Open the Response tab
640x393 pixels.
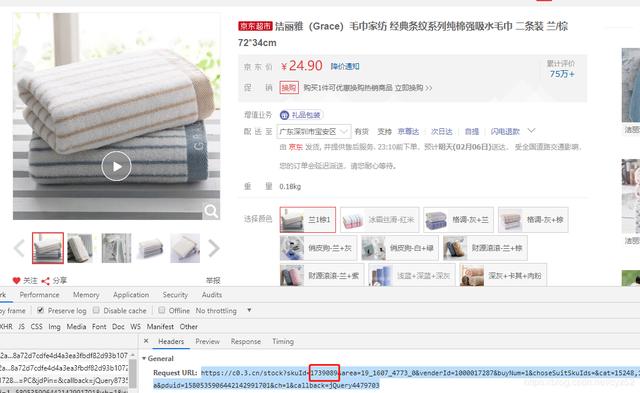tap(246, 341)
